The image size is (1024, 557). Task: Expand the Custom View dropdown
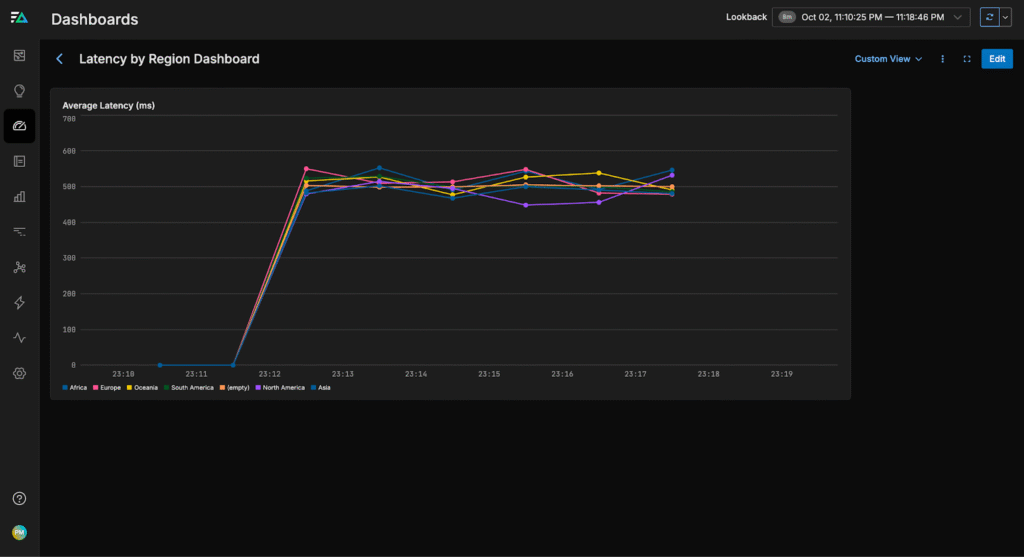[888, 59]
